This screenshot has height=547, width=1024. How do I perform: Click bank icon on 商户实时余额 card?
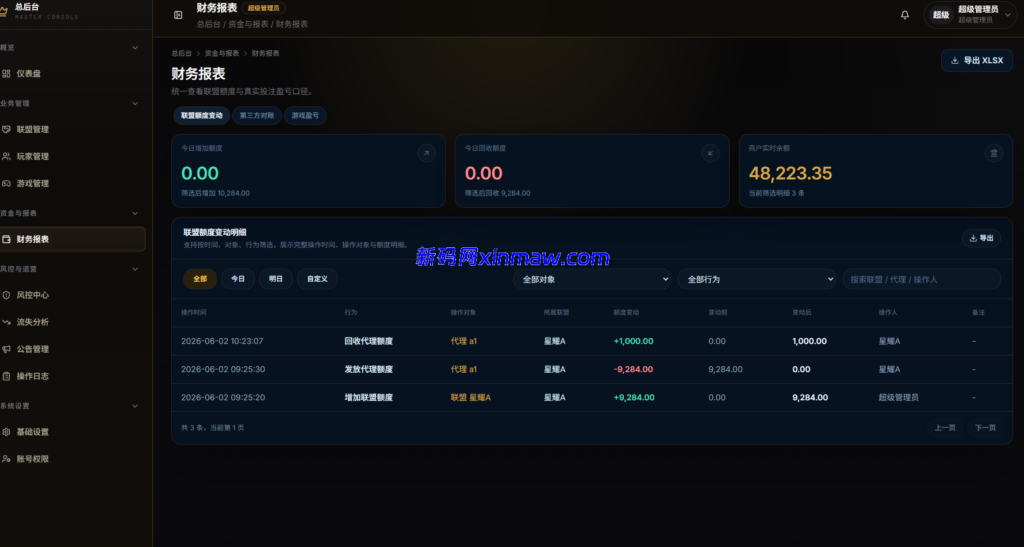(x=994, y=153)
